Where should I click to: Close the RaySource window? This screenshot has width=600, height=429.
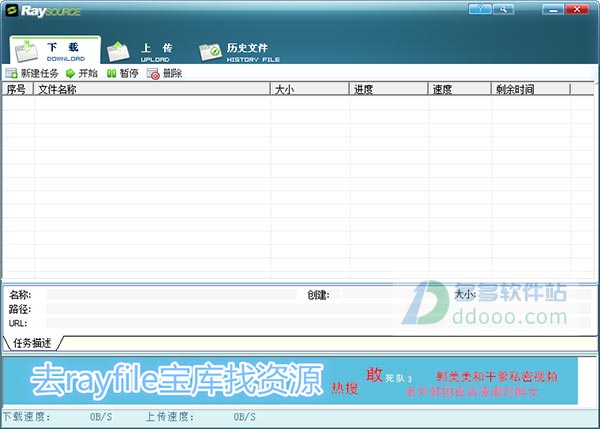click(x=577, y=9)
